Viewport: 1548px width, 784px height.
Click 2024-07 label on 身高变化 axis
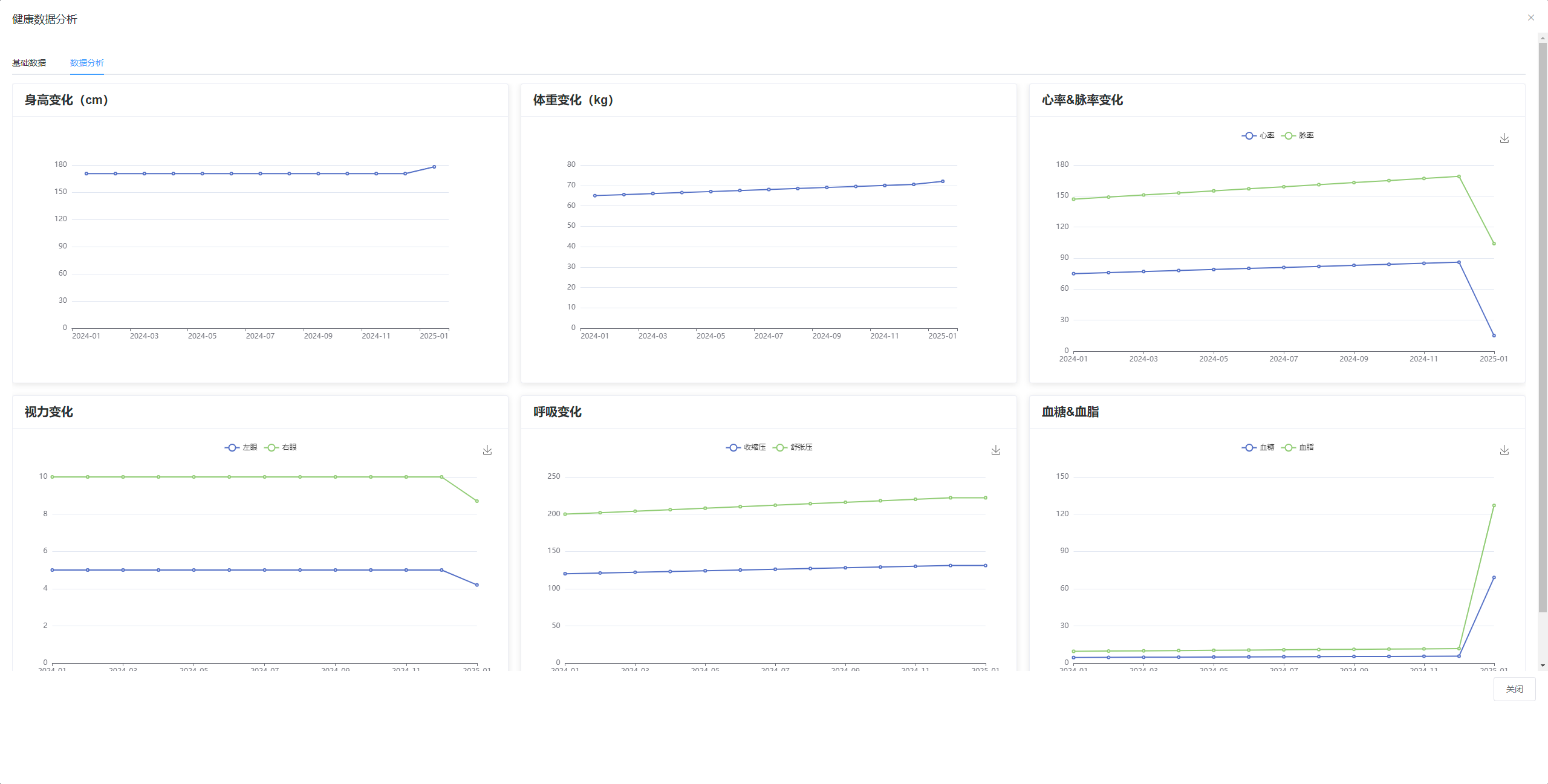(260, 336)
